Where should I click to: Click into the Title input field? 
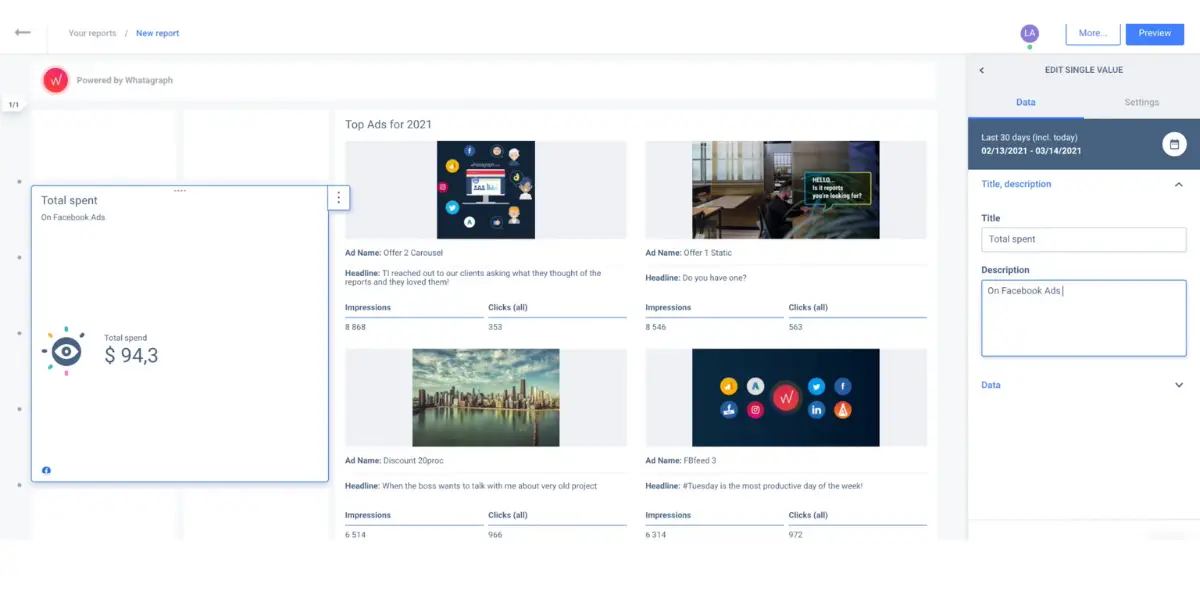(x=1084, y=239)
